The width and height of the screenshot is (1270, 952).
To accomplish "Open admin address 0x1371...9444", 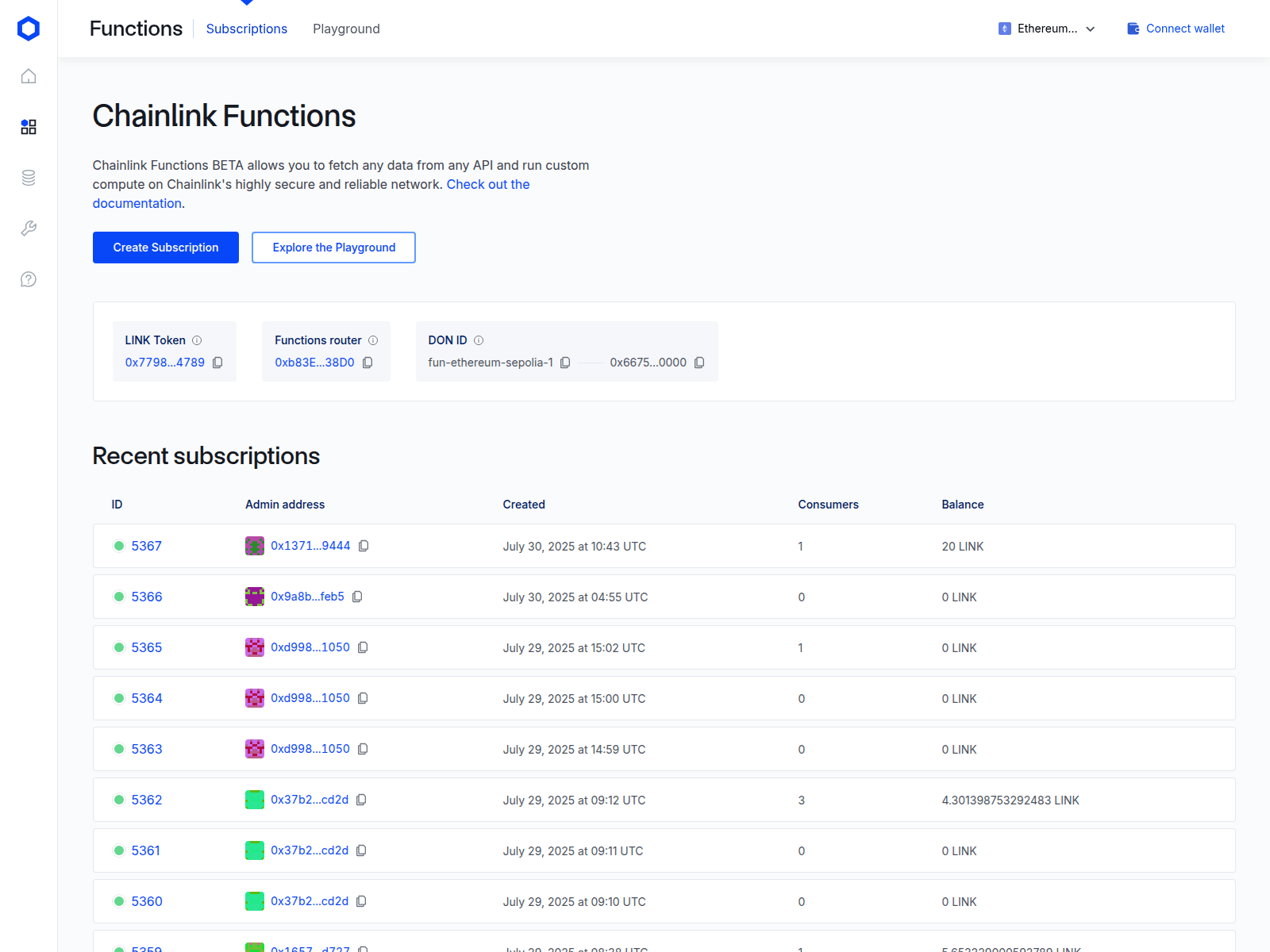I will click(x=310, y=546).
